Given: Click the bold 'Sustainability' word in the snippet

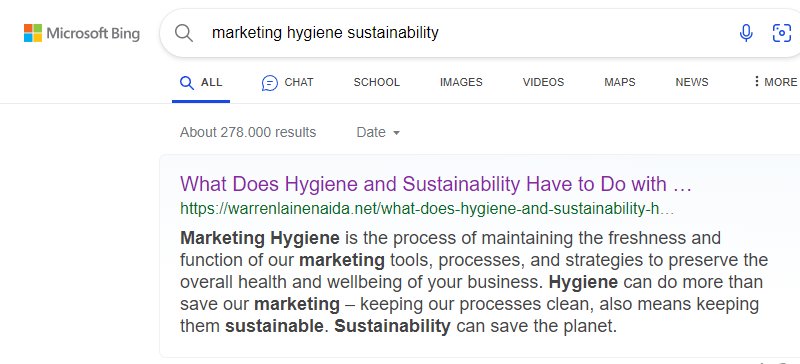Looking at the screenshot, I should [x=392, y=326].
